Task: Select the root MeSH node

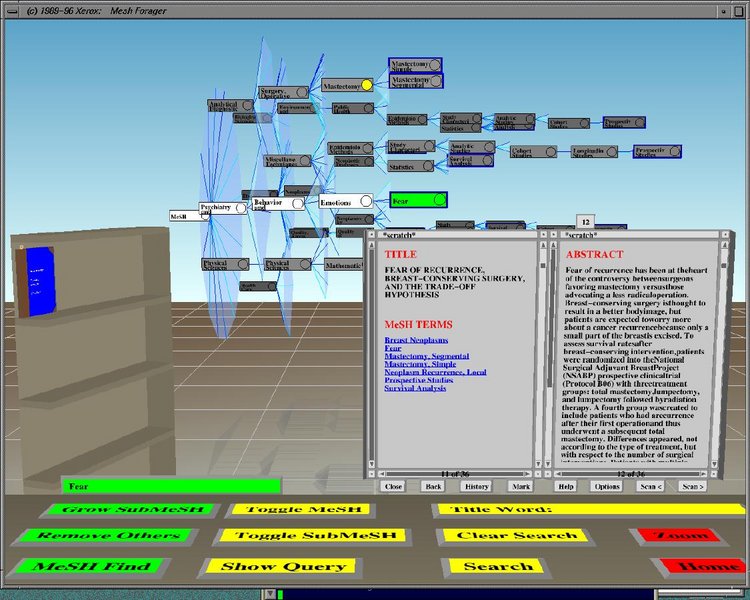Action: [189, 216]
